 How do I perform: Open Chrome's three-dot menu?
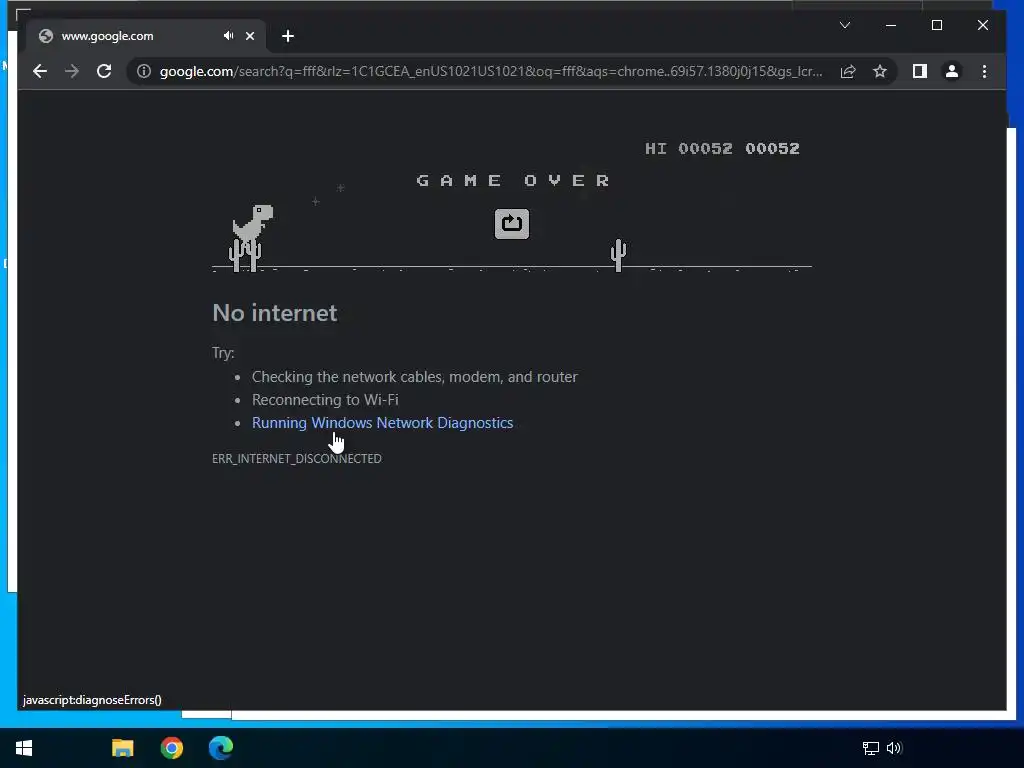984,71
